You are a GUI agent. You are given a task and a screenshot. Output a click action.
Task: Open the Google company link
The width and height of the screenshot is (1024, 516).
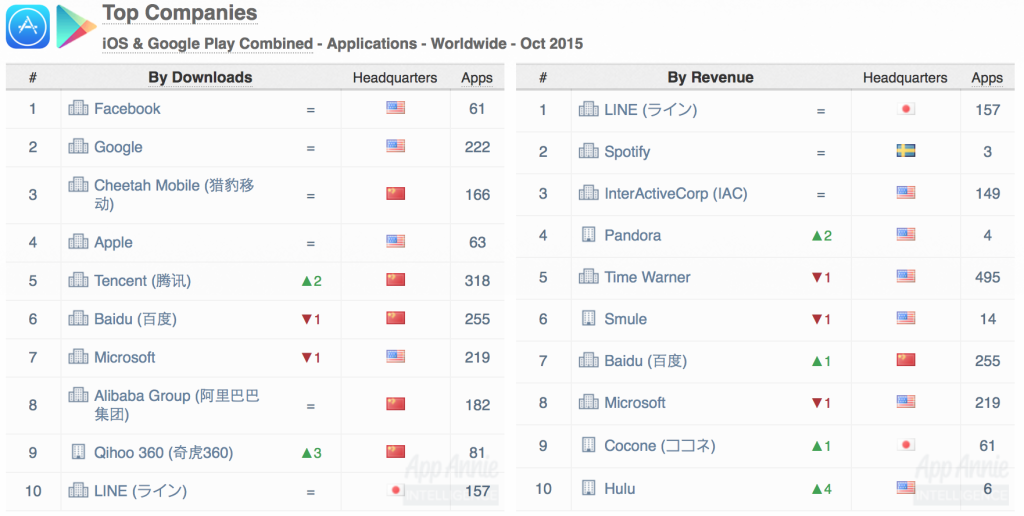coord(118,147)
